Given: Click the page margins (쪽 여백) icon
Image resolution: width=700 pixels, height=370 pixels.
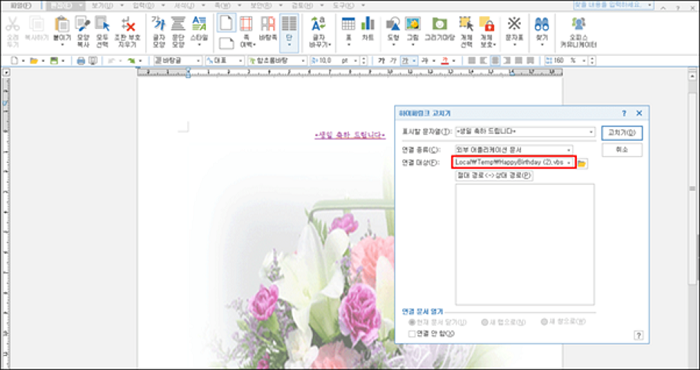Looking at the screenshot, I should [x=246, y=24].
